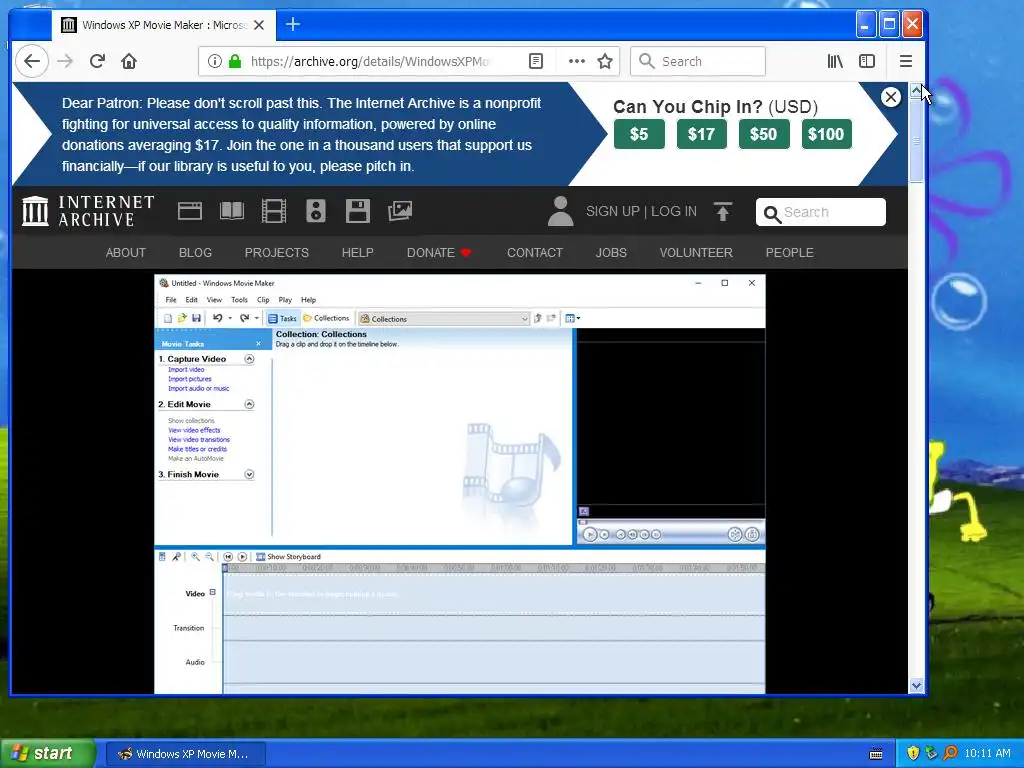Viewport: 1024px width, 768px height.
Task: Show sidebars icon in browser toolbar
Action: pyautogui.click(x=867, y=61)
